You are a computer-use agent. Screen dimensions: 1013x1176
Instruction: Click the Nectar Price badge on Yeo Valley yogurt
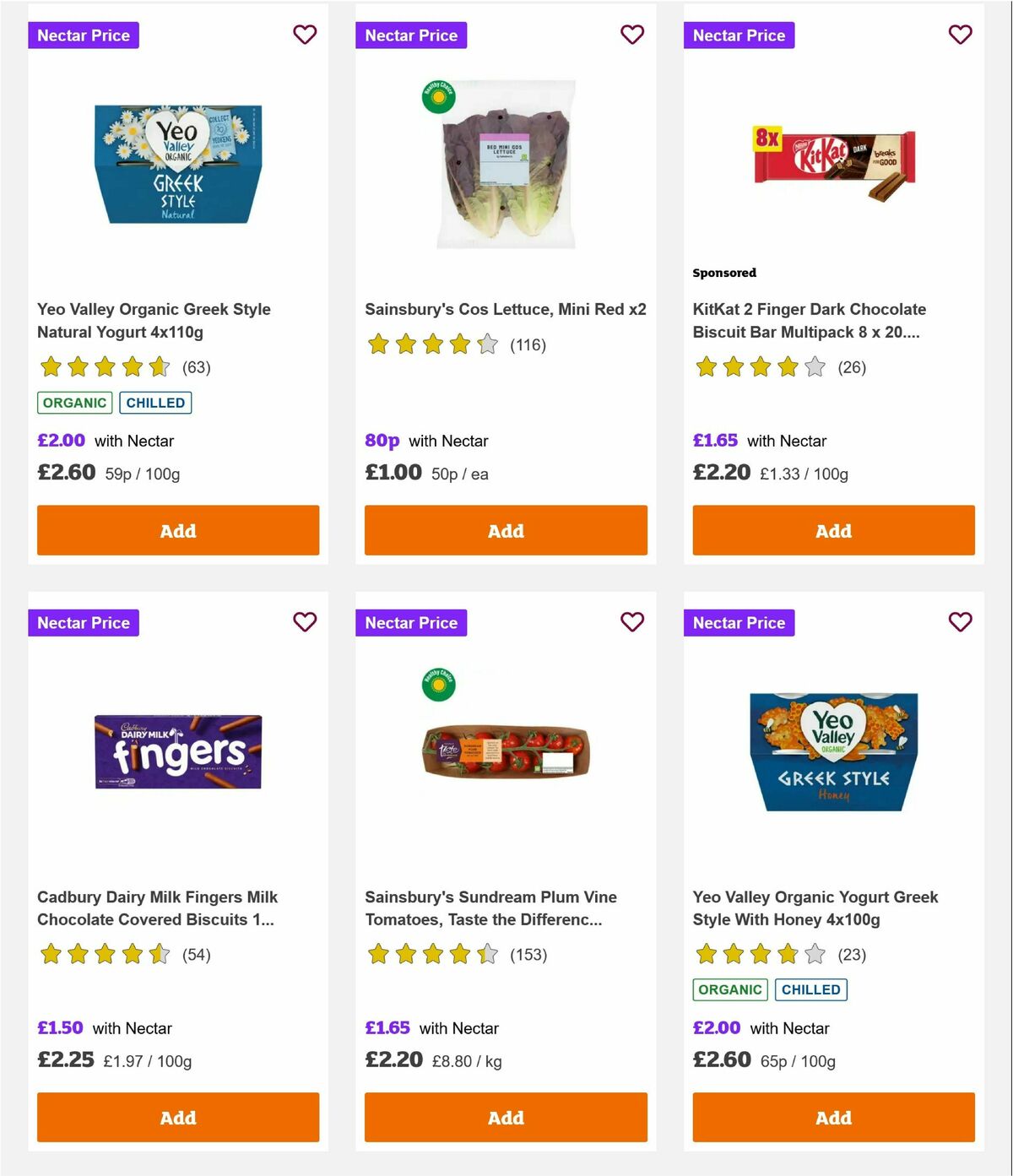(84, 35)
